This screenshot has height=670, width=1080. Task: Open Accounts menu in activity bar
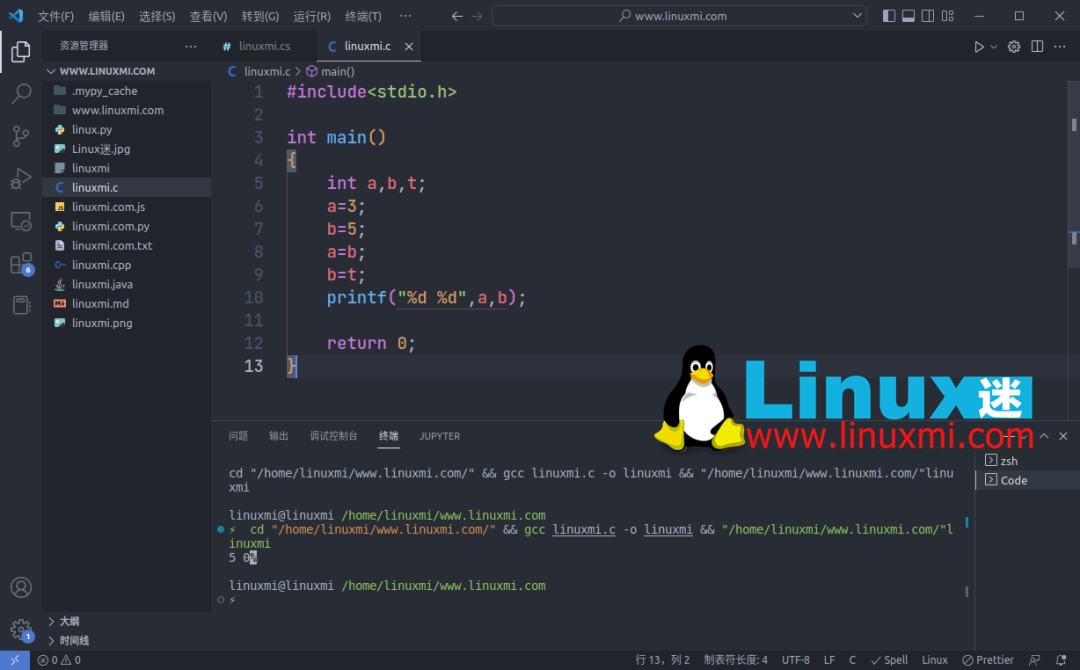(x=21, y=587)
